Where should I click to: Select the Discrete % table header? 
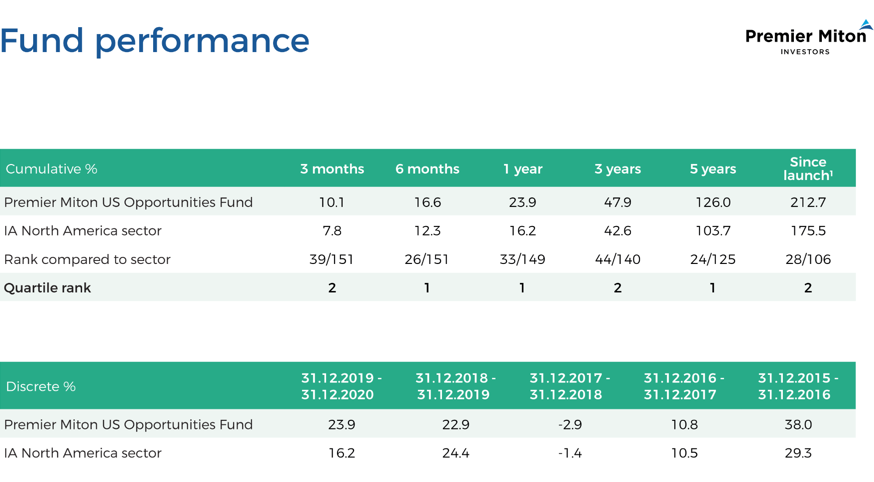pyautogui.click(x=41, y=386)
